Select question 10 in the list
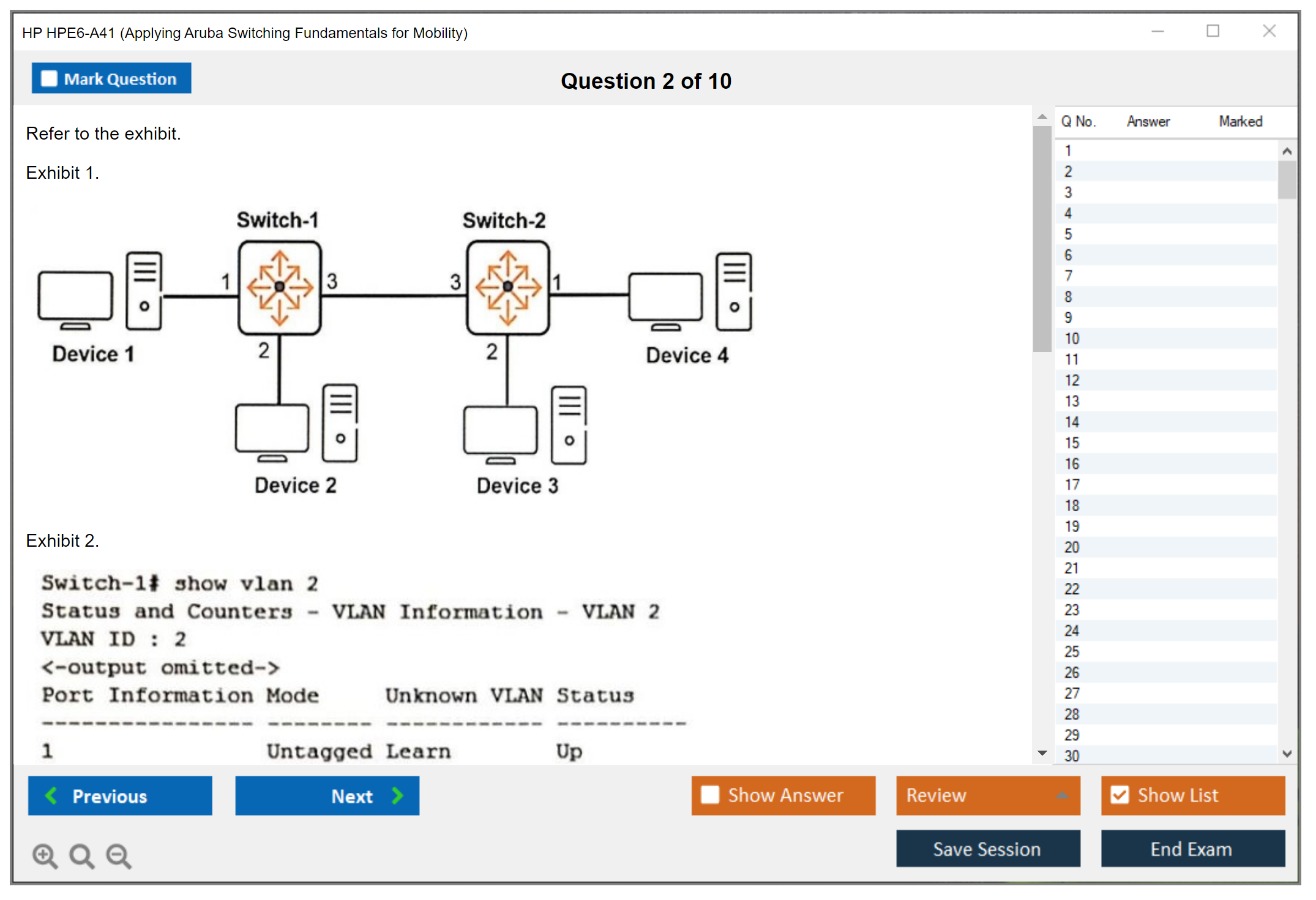 (1072, 339)
